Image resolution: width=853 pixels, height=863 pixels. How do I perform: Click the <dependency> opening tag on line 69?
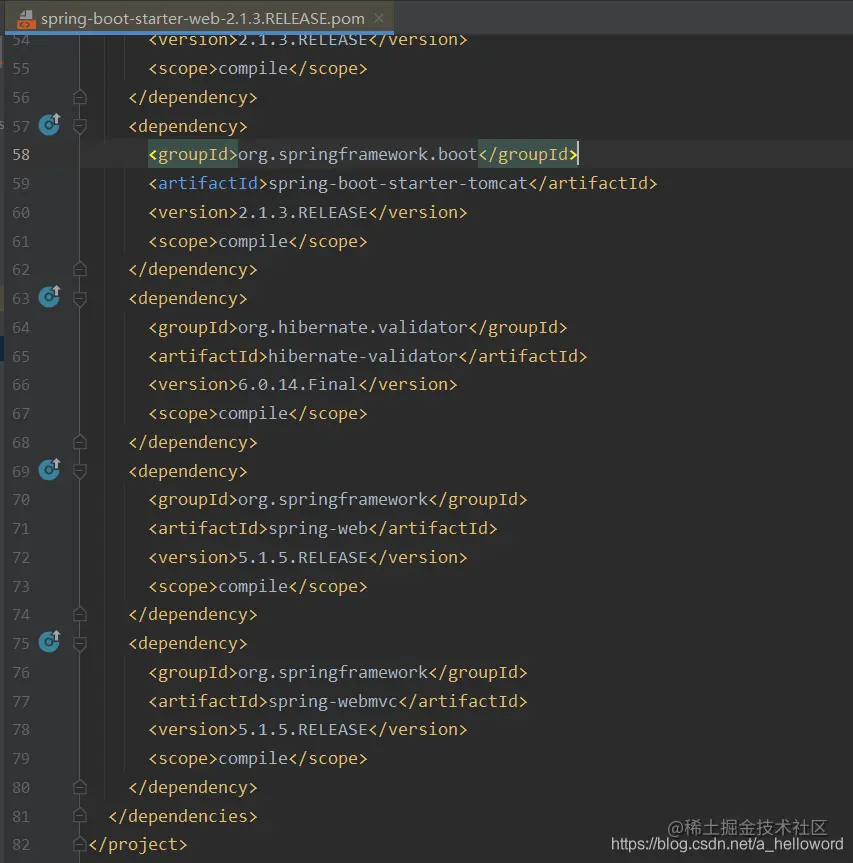tap(188, 471)
